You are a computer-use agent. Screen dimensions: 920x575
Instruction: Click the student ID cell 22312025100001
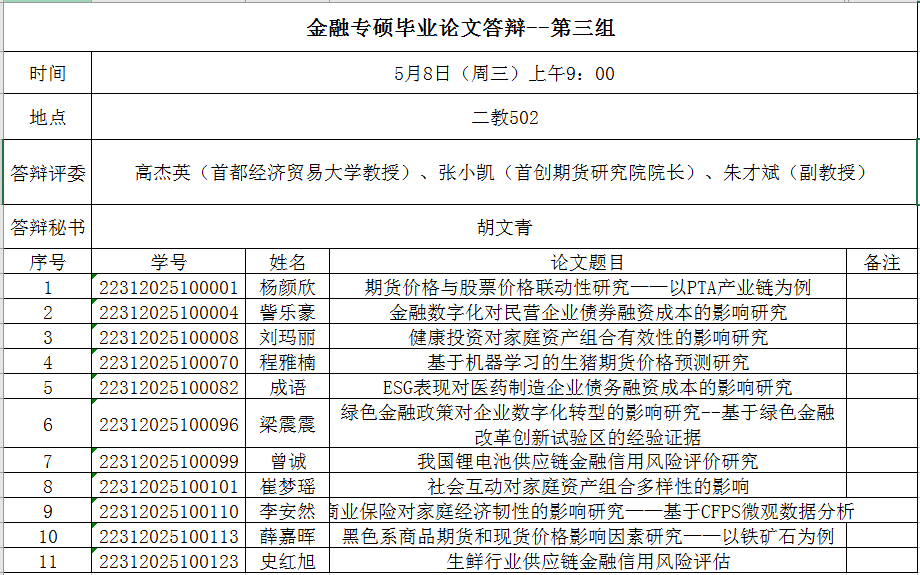(168, 287)
